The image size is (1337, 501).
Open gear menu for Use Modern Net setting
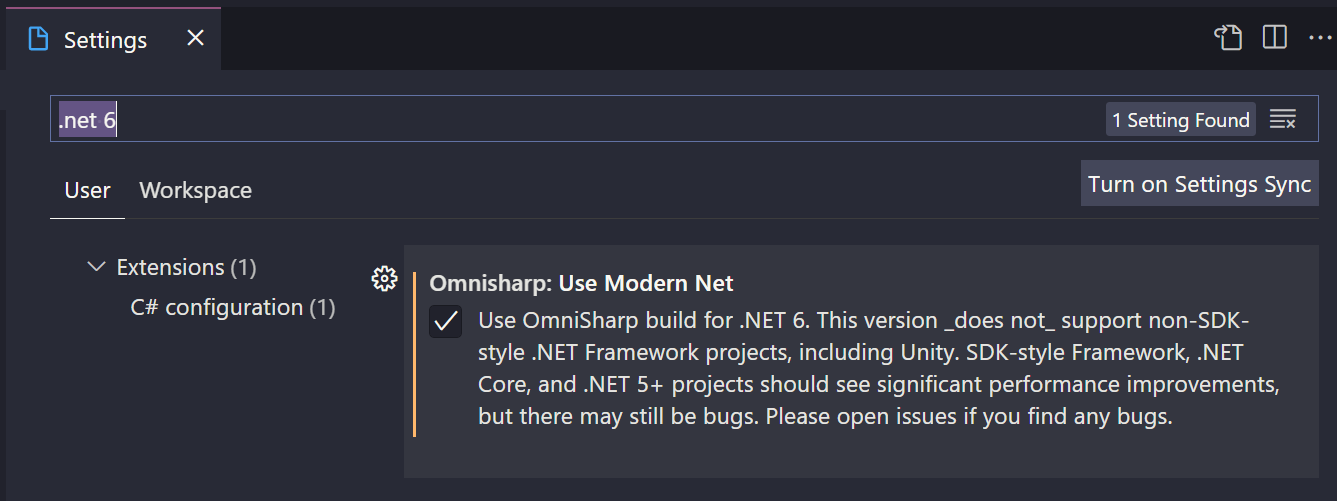[384, 279]
